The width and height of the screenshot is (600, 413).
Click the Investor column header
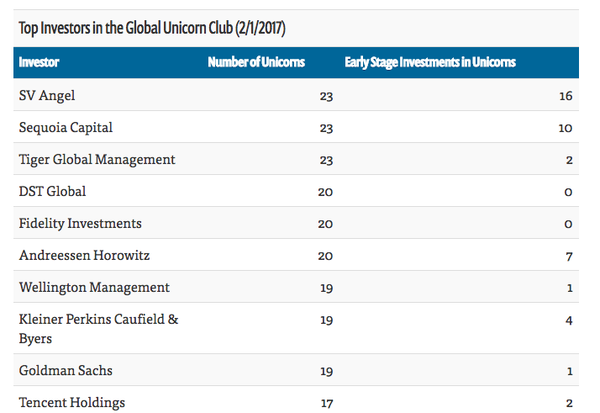[39, 62]
